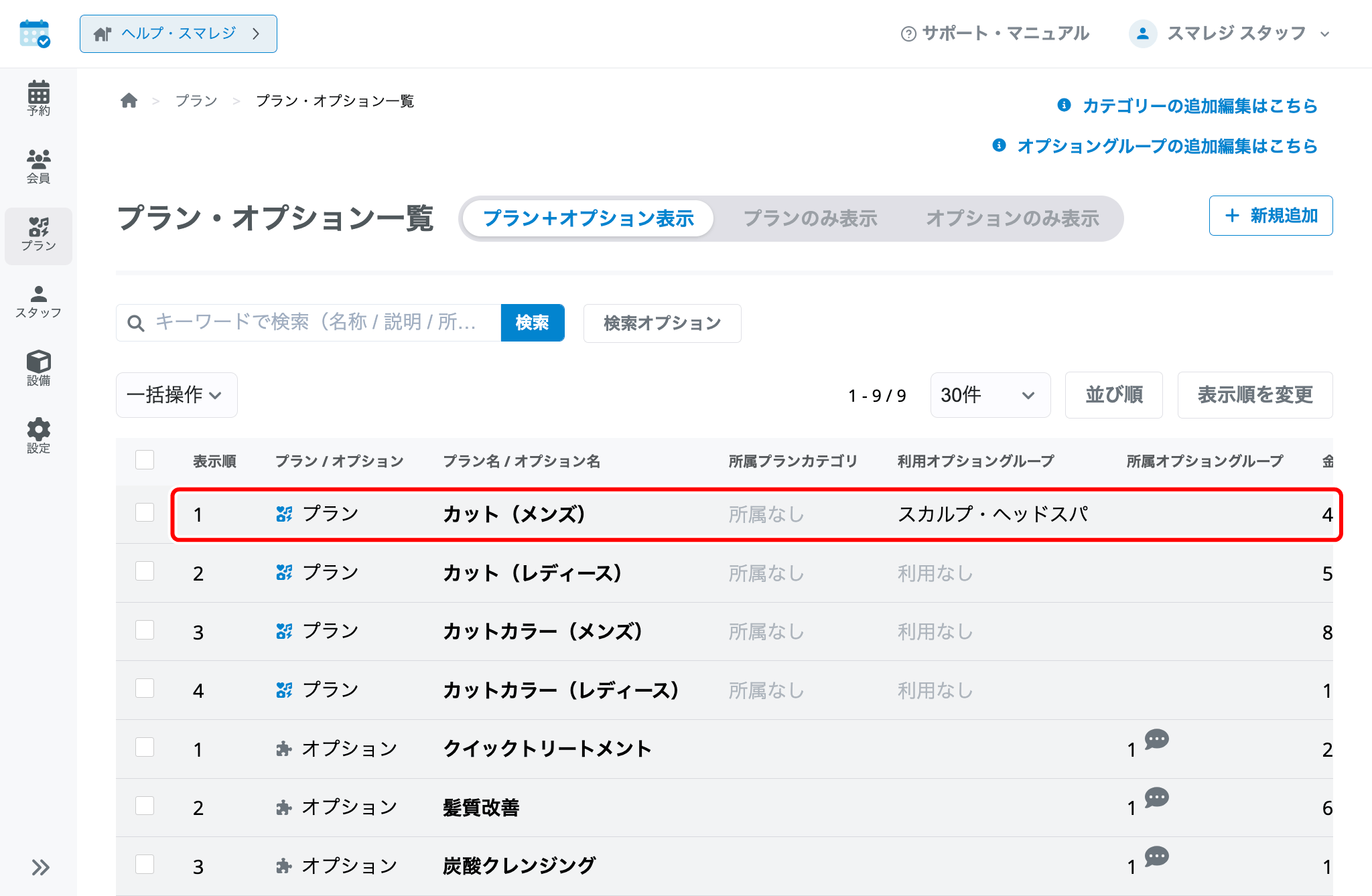
Task: Open the 予約 calendar sidebar icon
Action: click(38, 98)
